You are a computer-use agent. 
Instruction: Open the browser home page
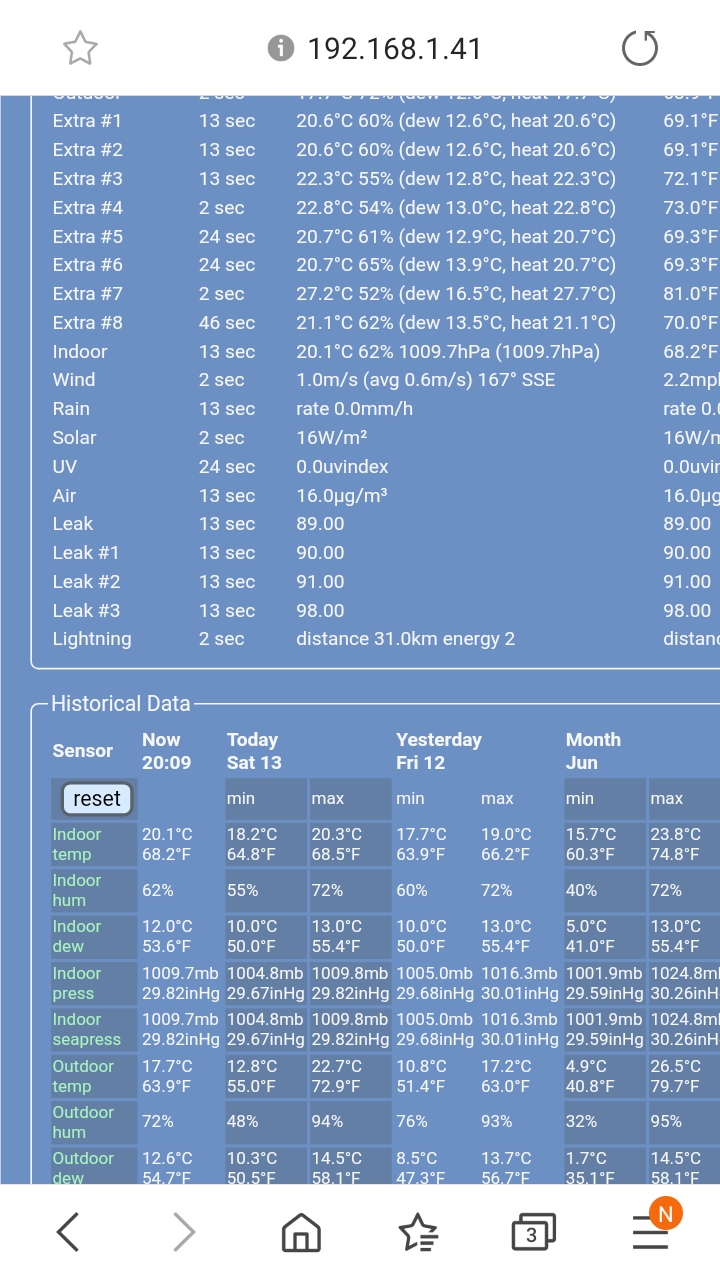300,1233
